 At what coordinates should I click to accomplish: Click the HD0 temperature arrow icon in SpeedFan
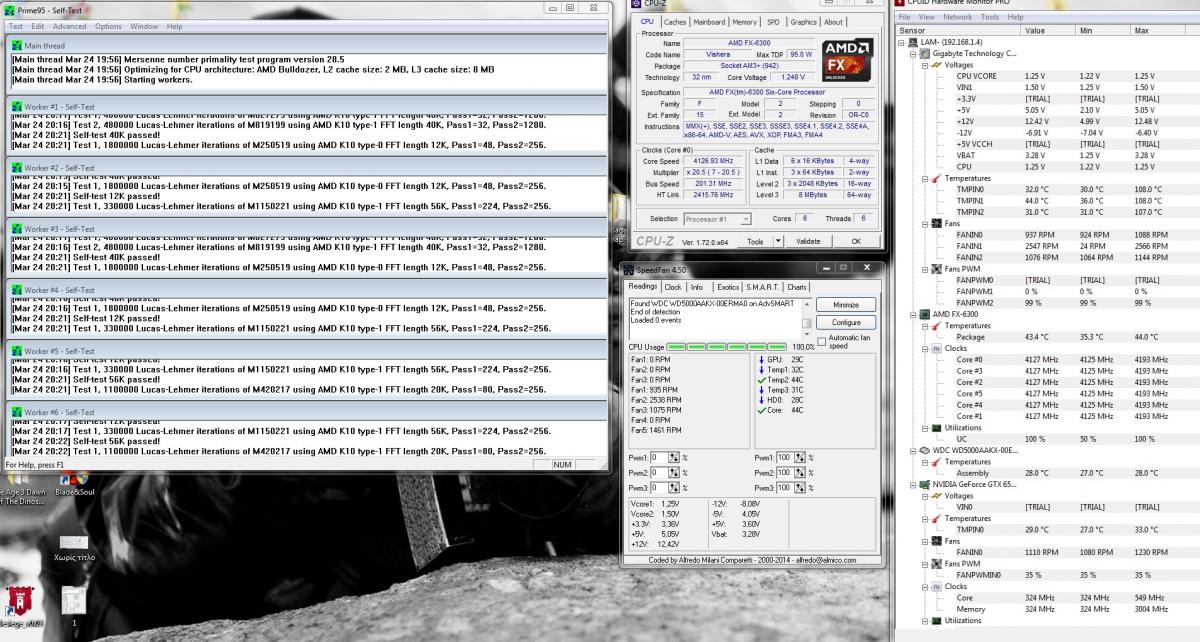[x=761, y=400]
